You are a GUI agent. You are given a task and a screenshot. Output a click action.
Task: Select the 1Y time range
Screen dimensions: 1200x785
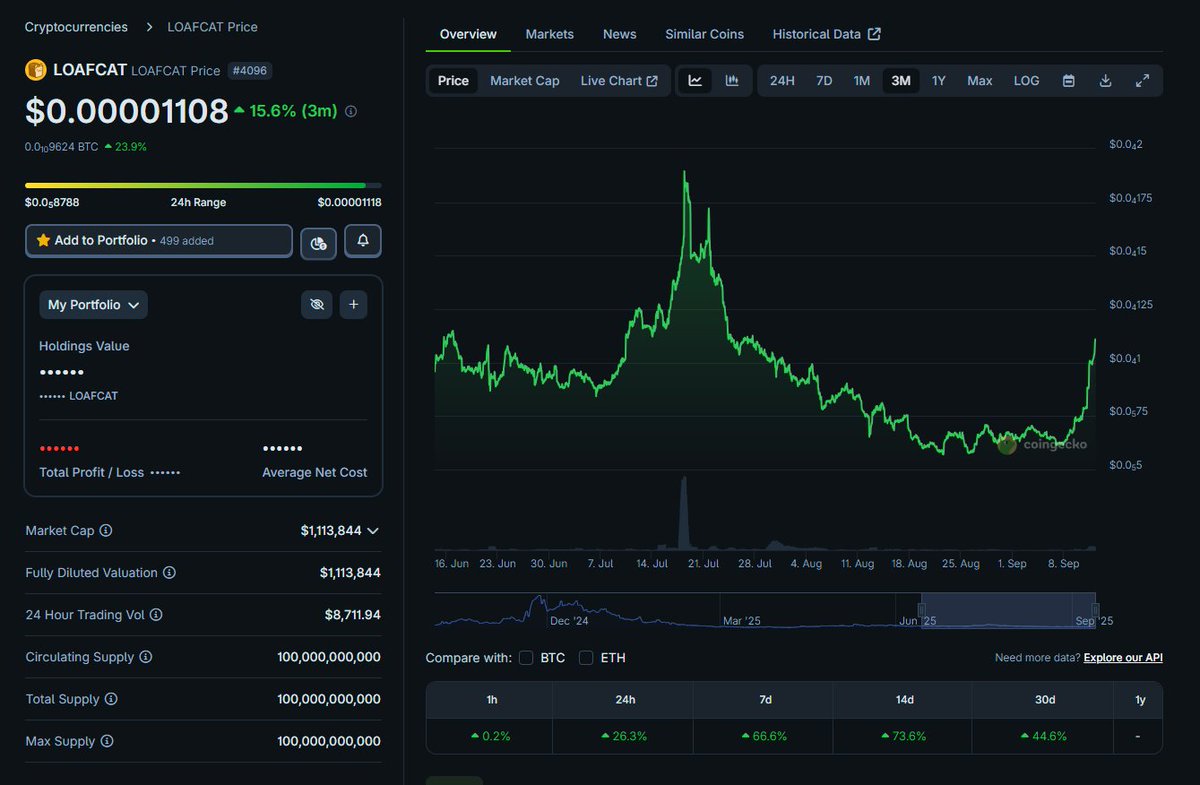coord(939,81)
